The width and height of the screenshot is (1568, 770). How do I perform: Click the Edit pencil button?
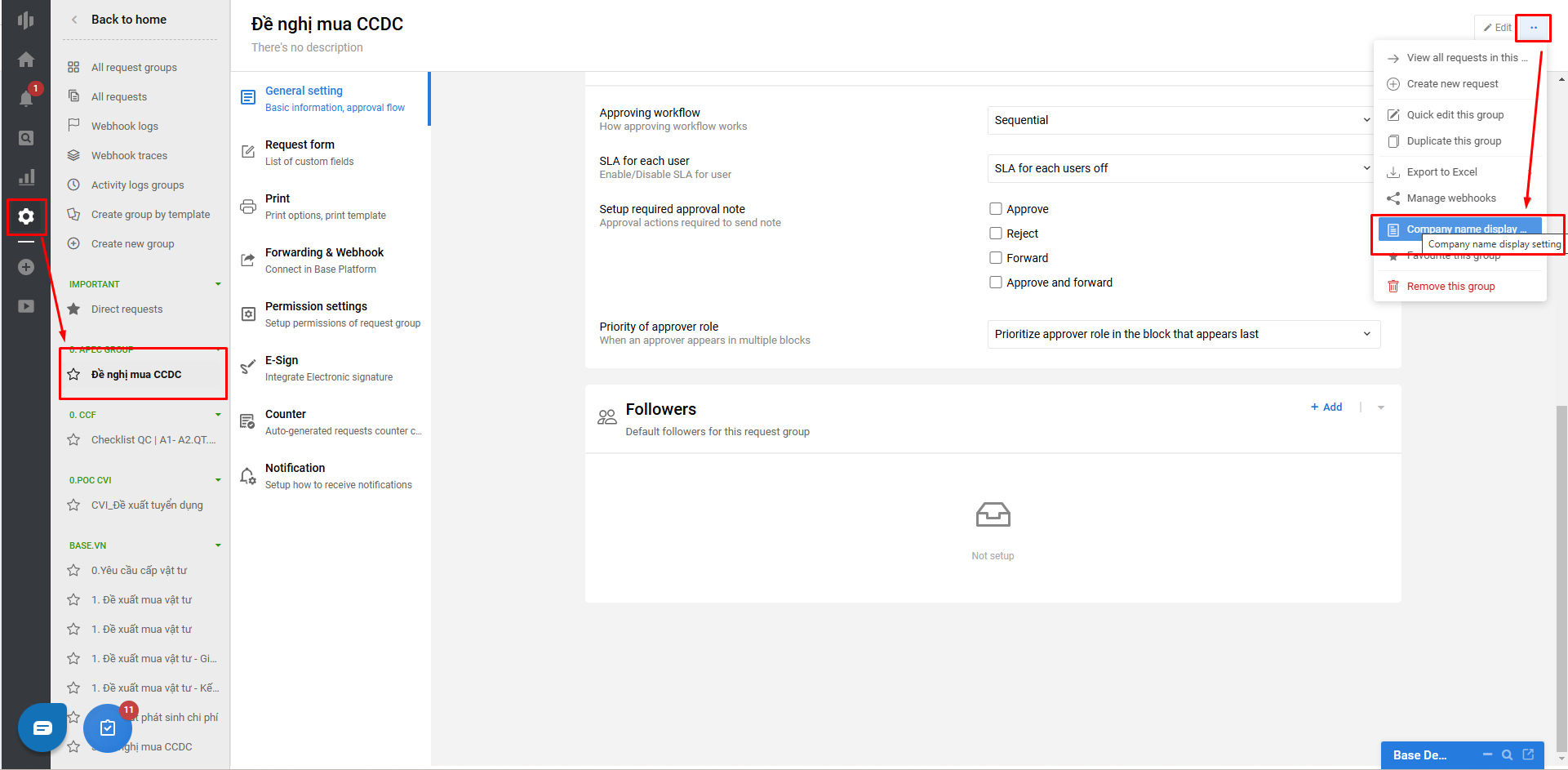click(x=1497, y=28)
